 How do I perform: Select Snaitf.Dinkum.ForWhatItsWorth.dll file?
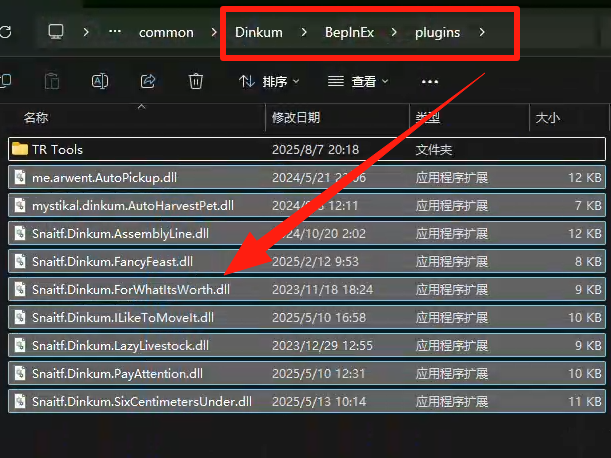(307, 290)
